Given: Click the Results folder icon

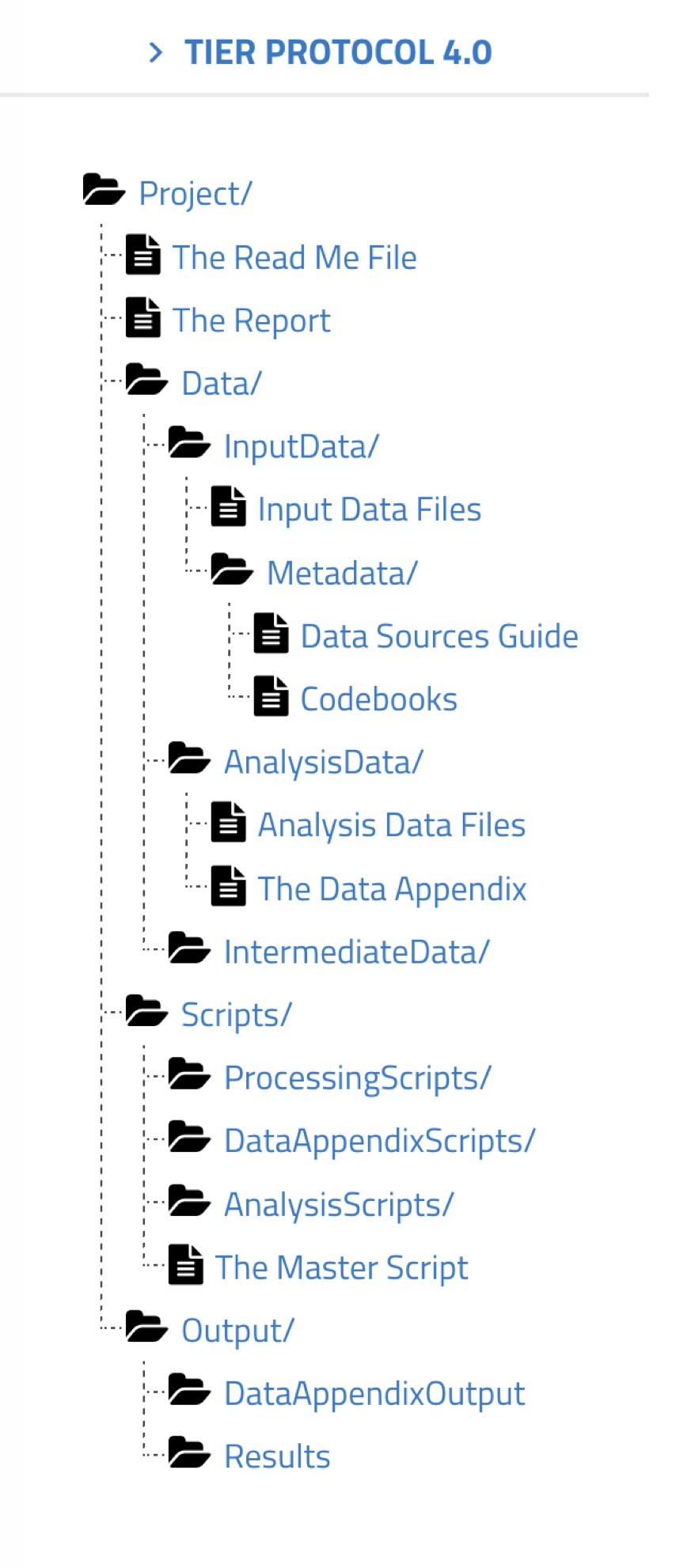Looking at the screenshot, I should 189,1452.
